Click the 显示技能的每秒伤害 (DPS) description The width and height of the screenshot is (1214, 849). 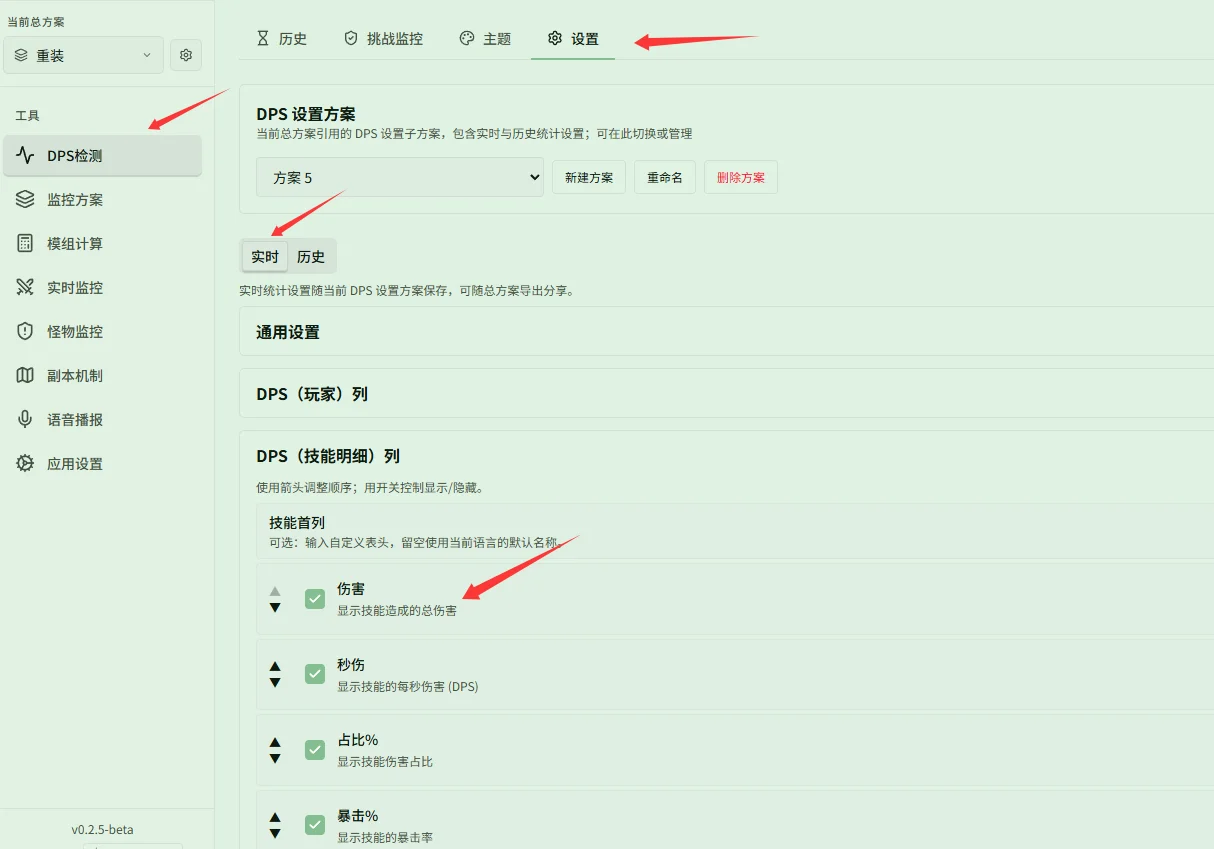[x=408, y=686]
